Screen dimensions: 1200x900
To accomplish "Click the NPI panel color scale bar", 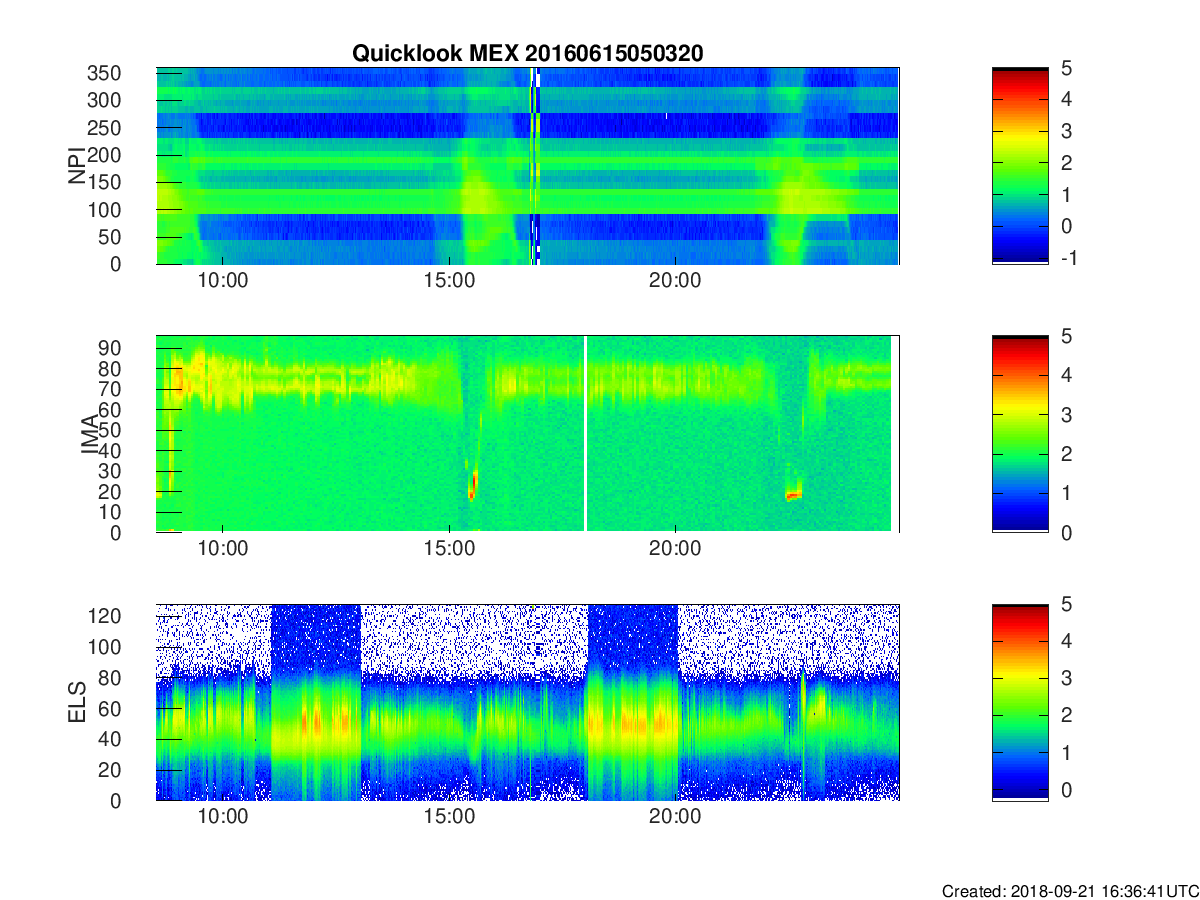I will coord(1020,166).
